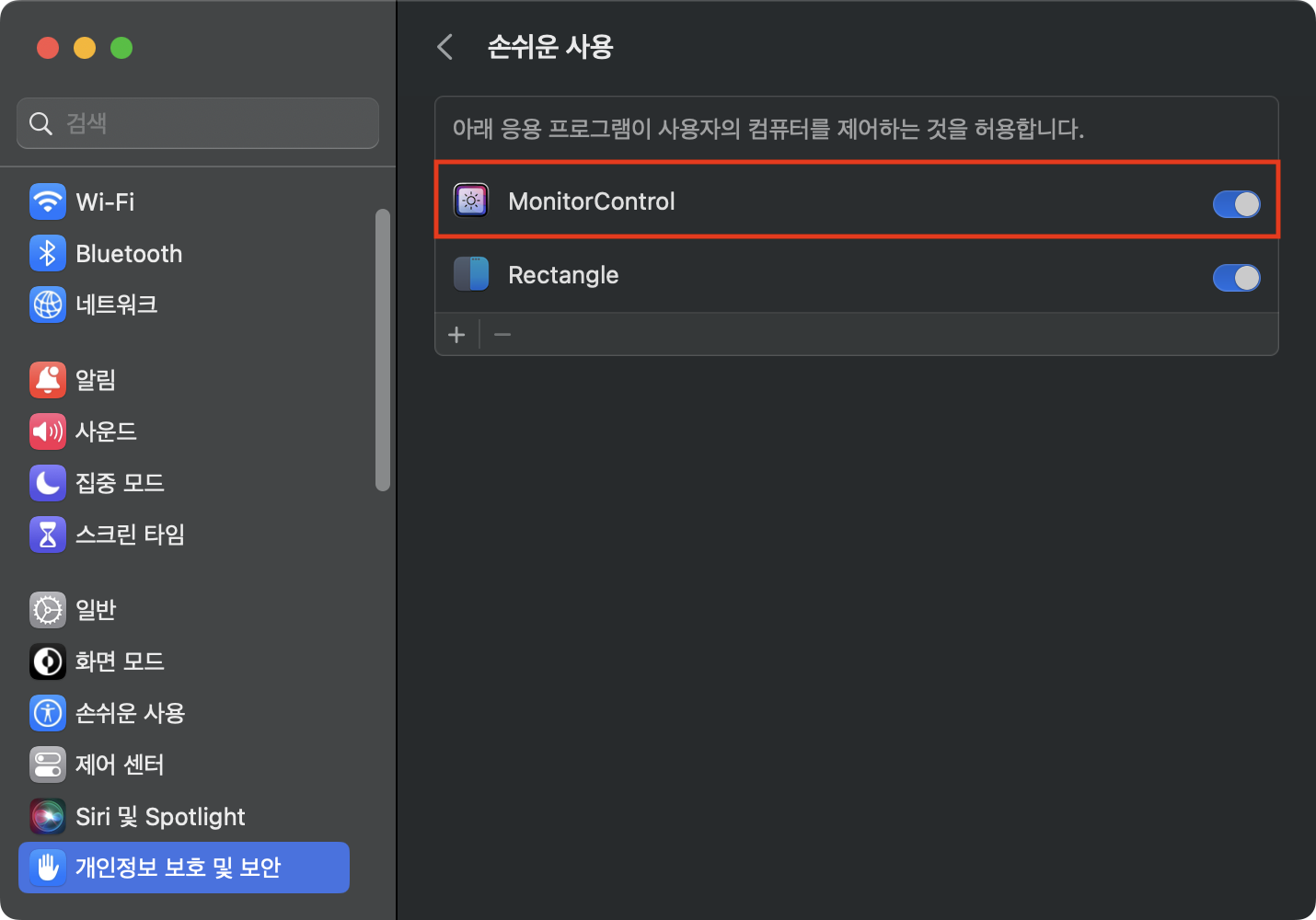Click the bell icon for 알림
This screenshot has width=1316, height=920.
point(48,380)
